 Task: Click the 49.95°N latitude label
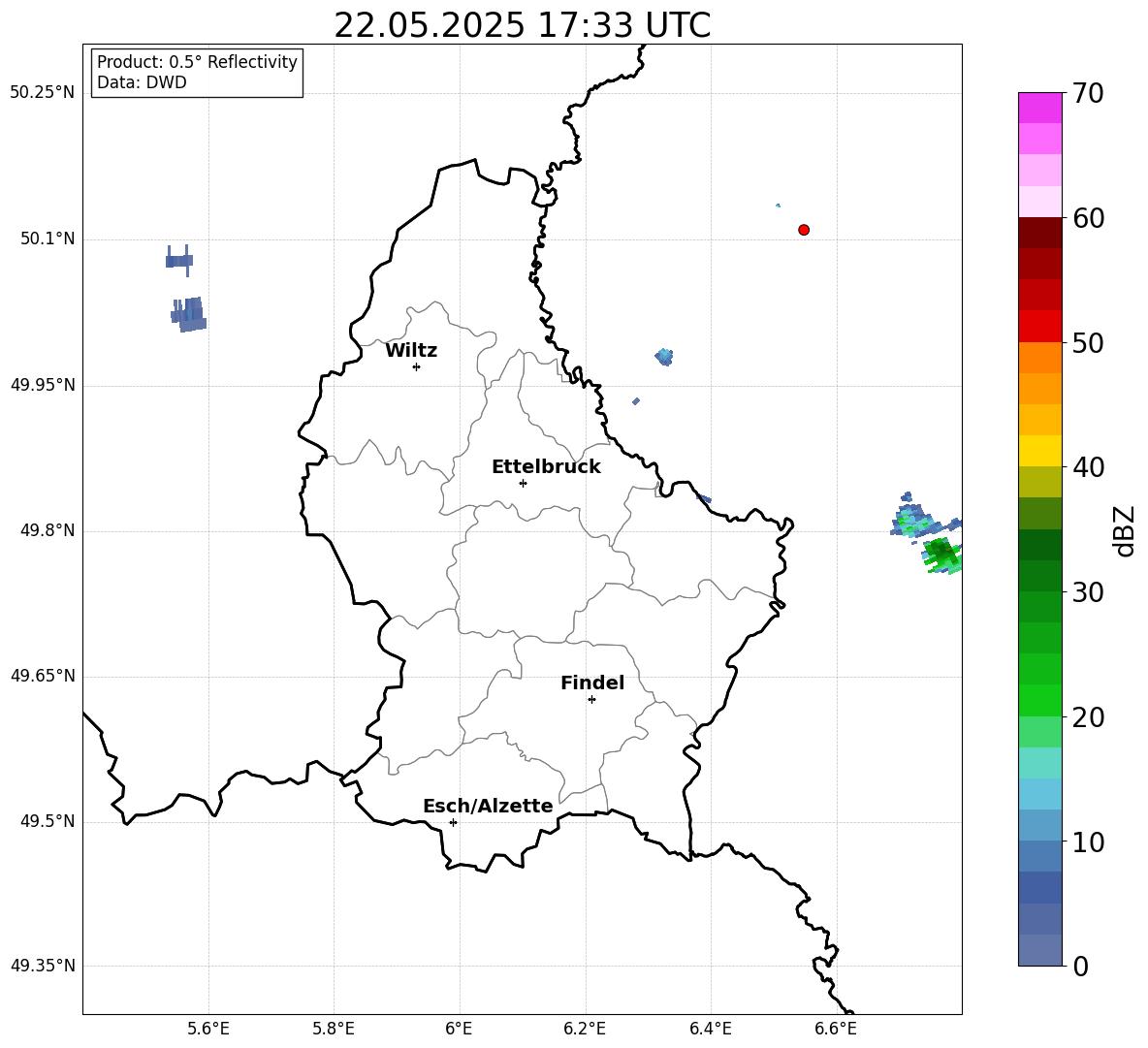[43, 384]
